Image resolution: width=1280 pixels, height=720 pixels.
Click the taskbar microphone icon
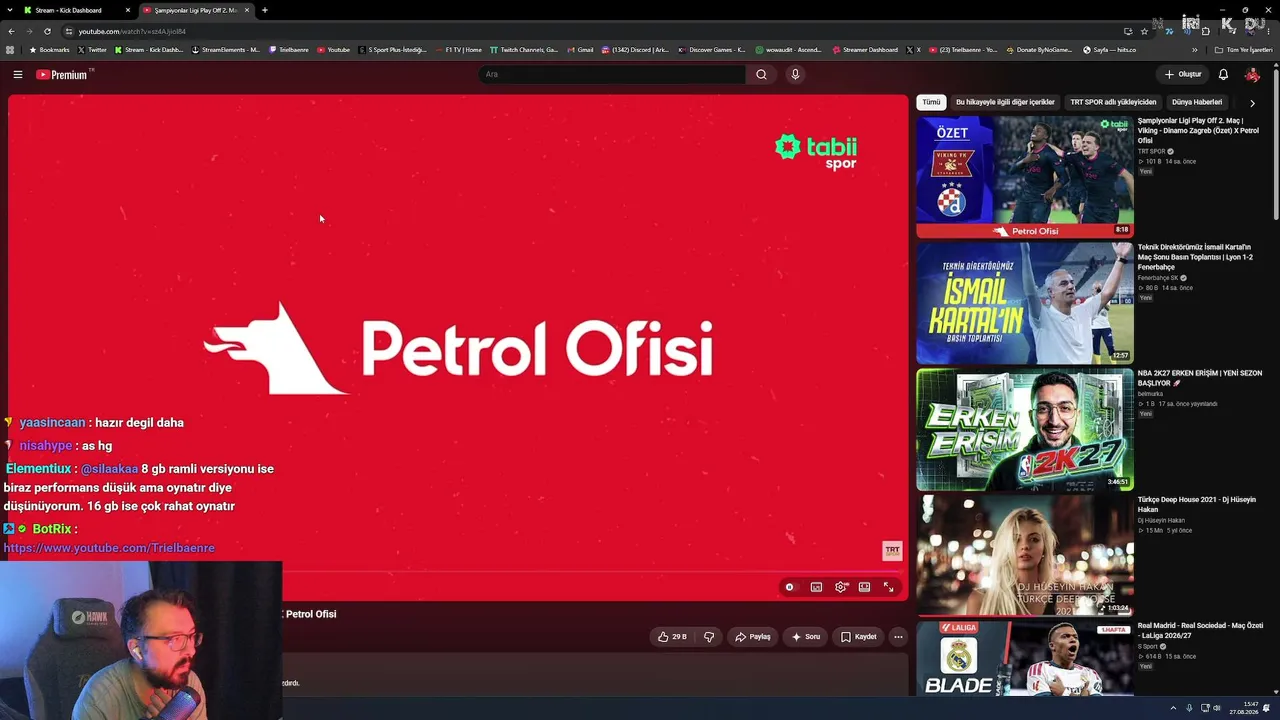pos(1189,708)
